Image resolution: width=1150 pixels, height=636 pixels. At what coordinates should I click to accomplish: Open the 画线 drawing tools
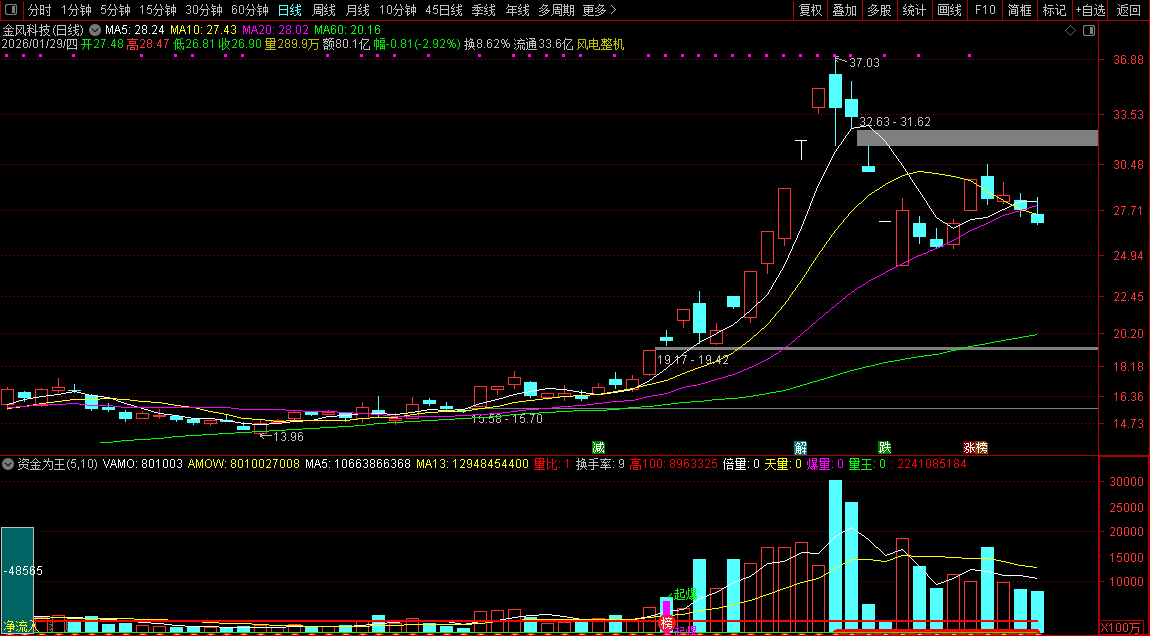point(948,10)
